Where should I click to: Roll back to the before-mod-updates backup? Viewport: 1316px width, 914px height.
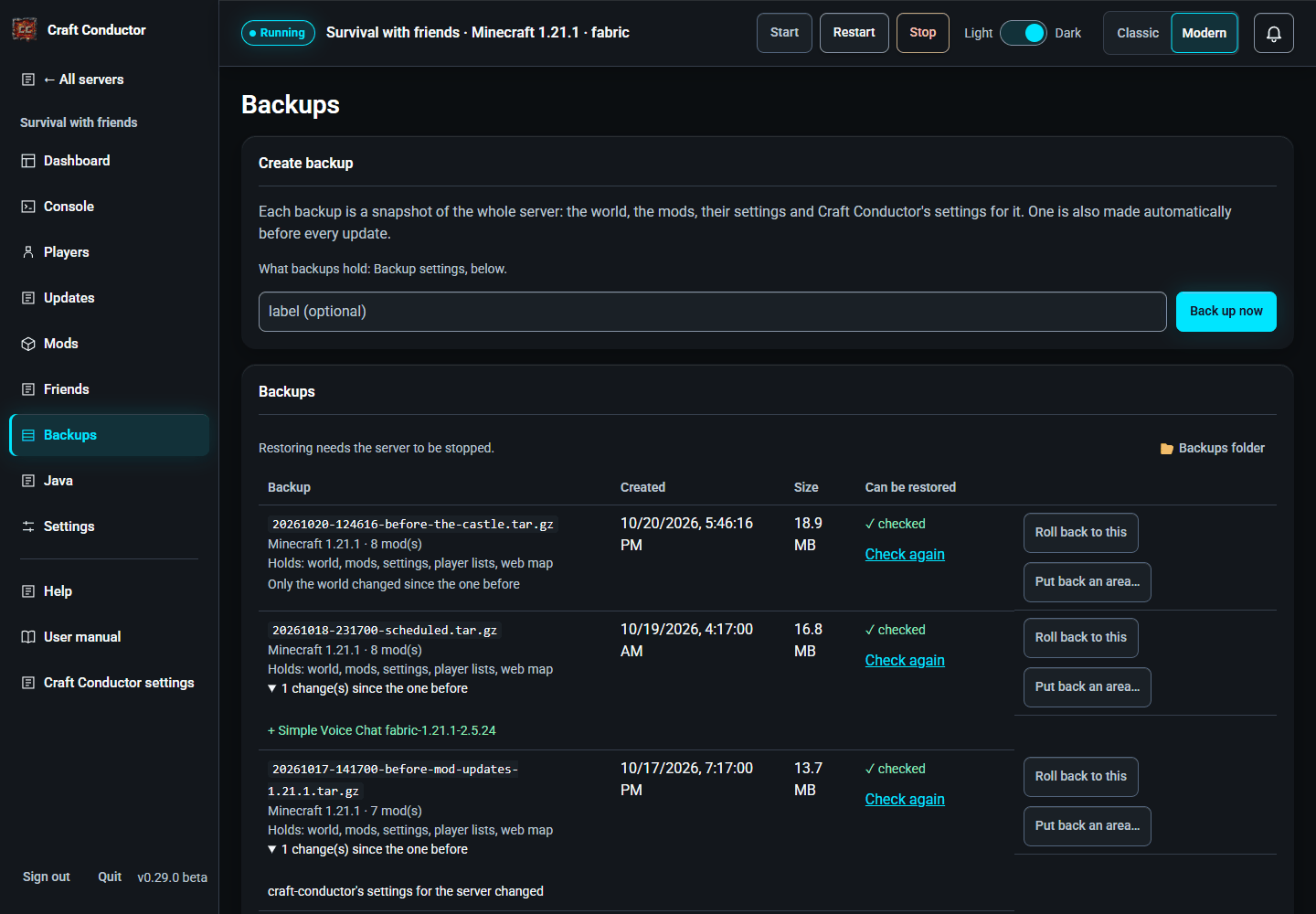(x=1080, y=777)
